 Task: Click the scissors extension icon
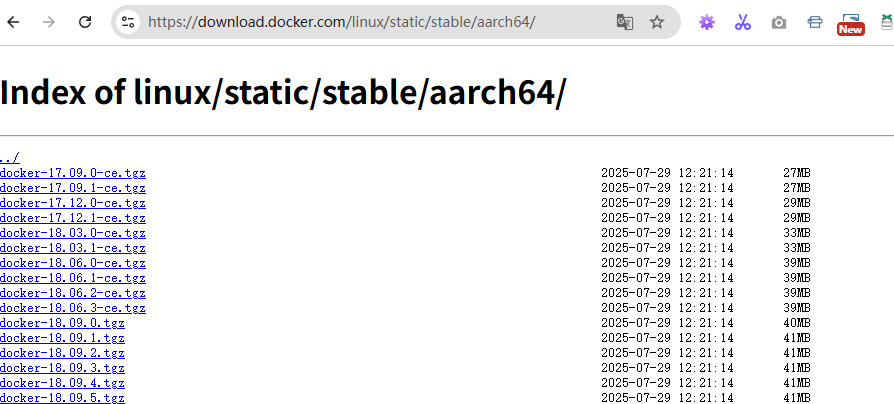tap(742, 22)
